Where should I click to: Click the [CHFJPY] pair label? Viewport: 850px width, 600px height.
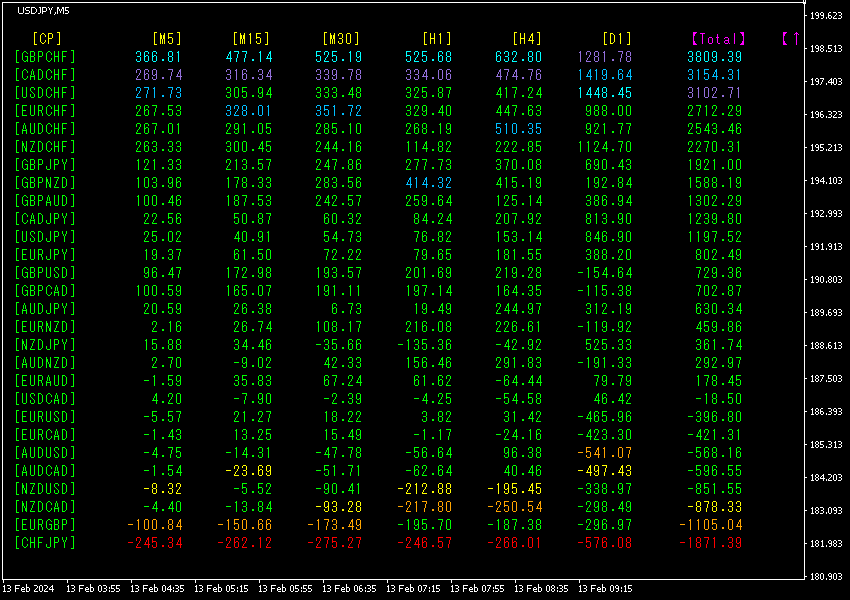pyautogui.click(x=45, y=543)
